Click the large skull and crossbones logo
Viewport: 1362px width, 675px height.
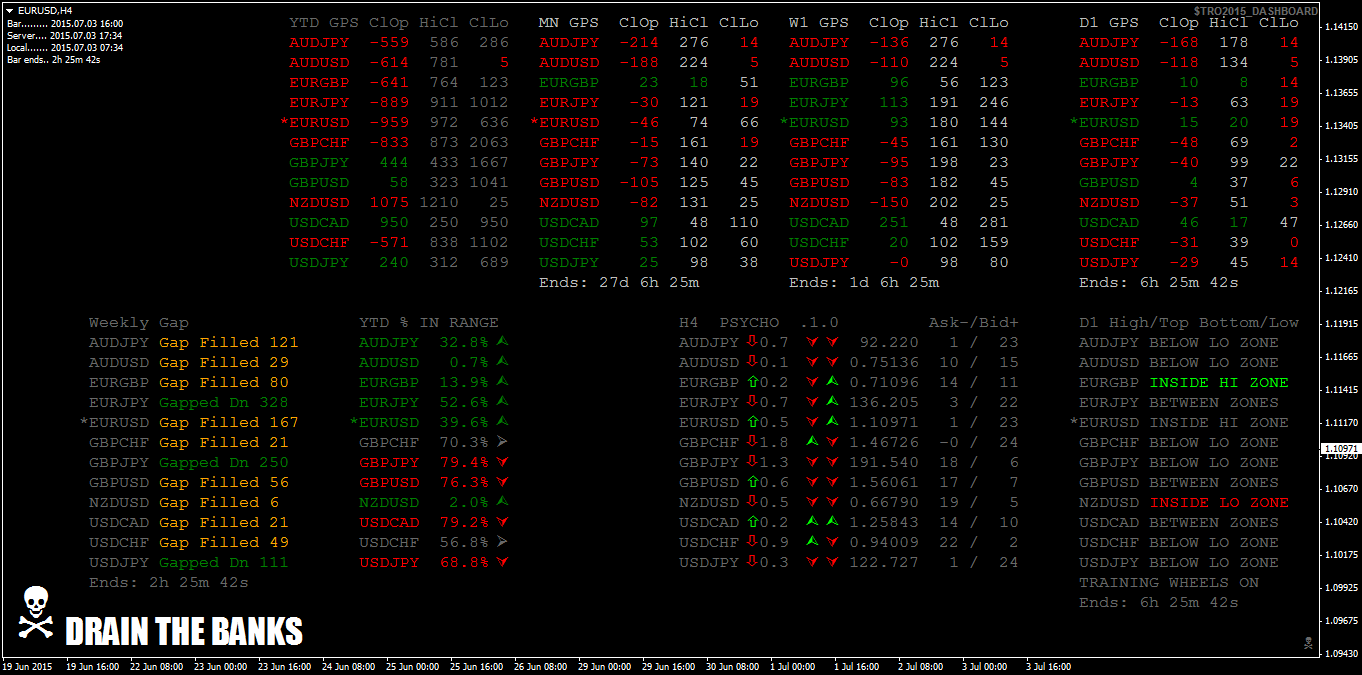(35, 613)
